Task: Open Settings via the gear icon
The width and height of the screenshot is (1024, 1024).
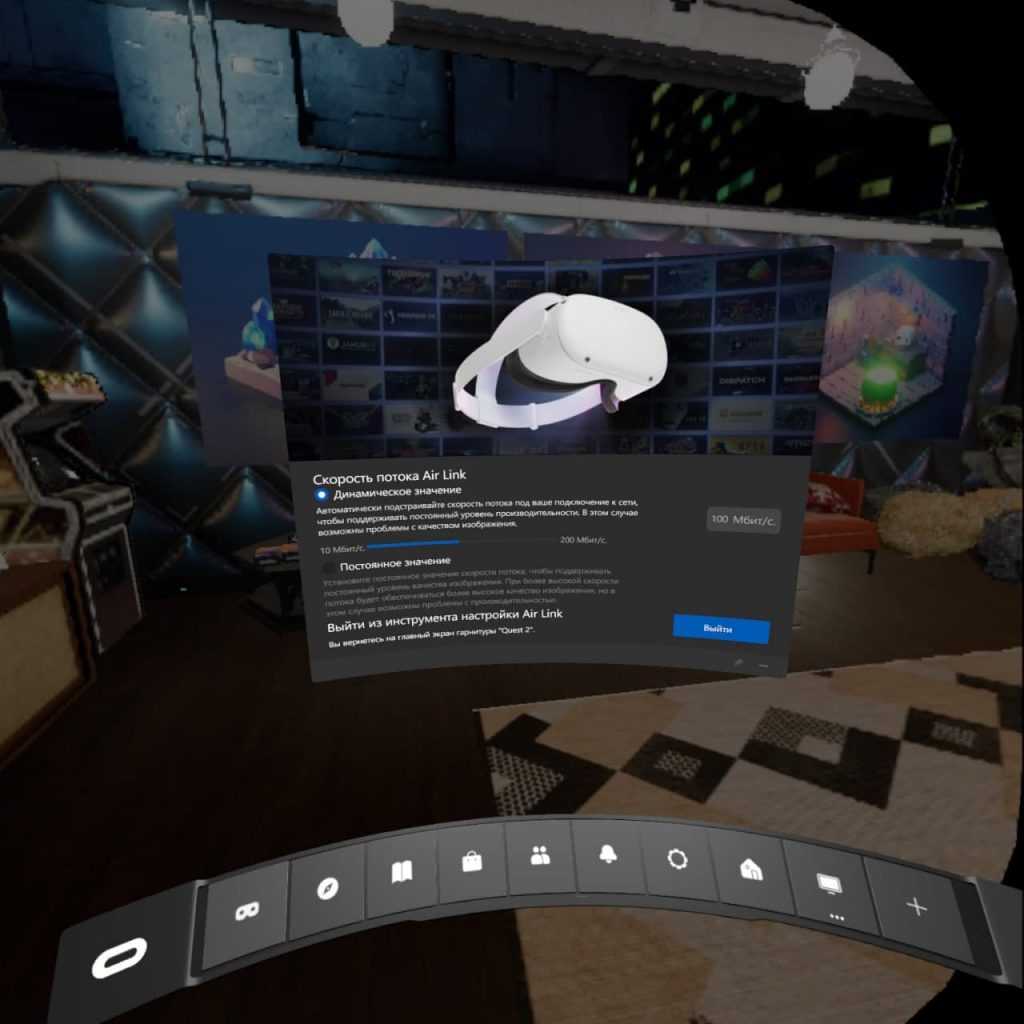Action: (677, 859)
